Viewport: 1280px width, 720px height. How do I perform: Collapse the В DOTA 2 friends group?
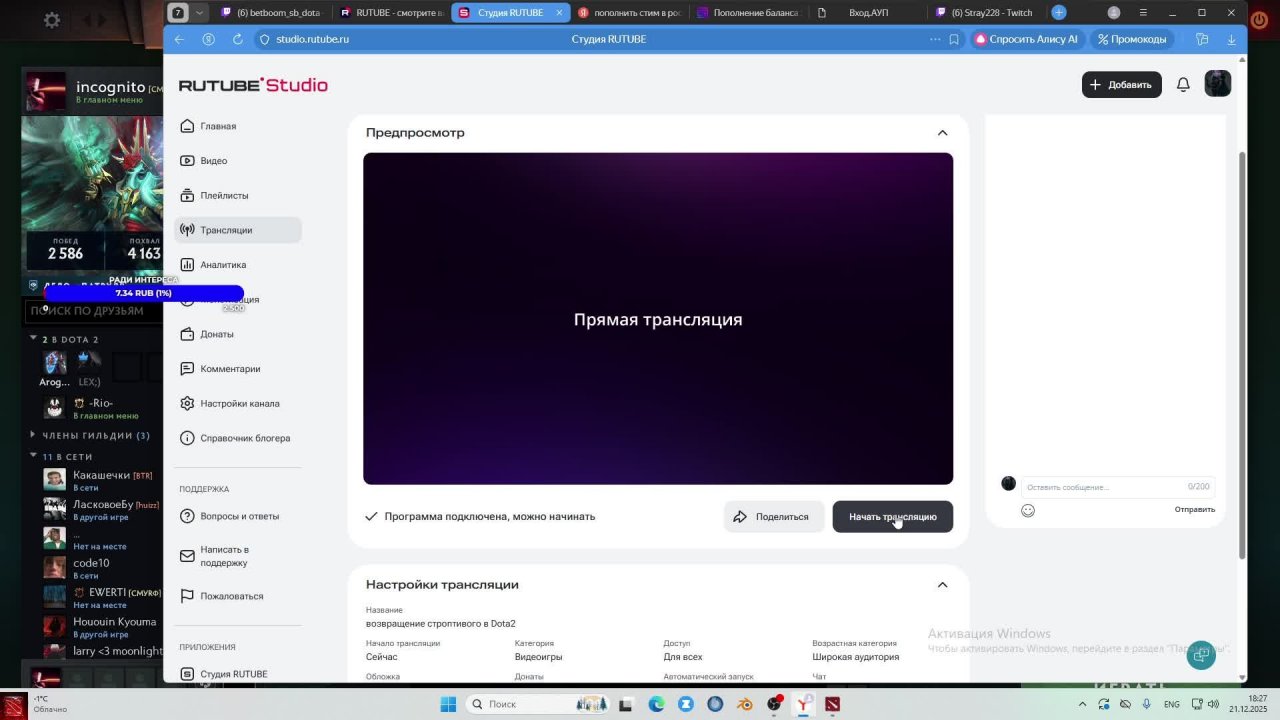pyautogui.click(x=33, y=339)
